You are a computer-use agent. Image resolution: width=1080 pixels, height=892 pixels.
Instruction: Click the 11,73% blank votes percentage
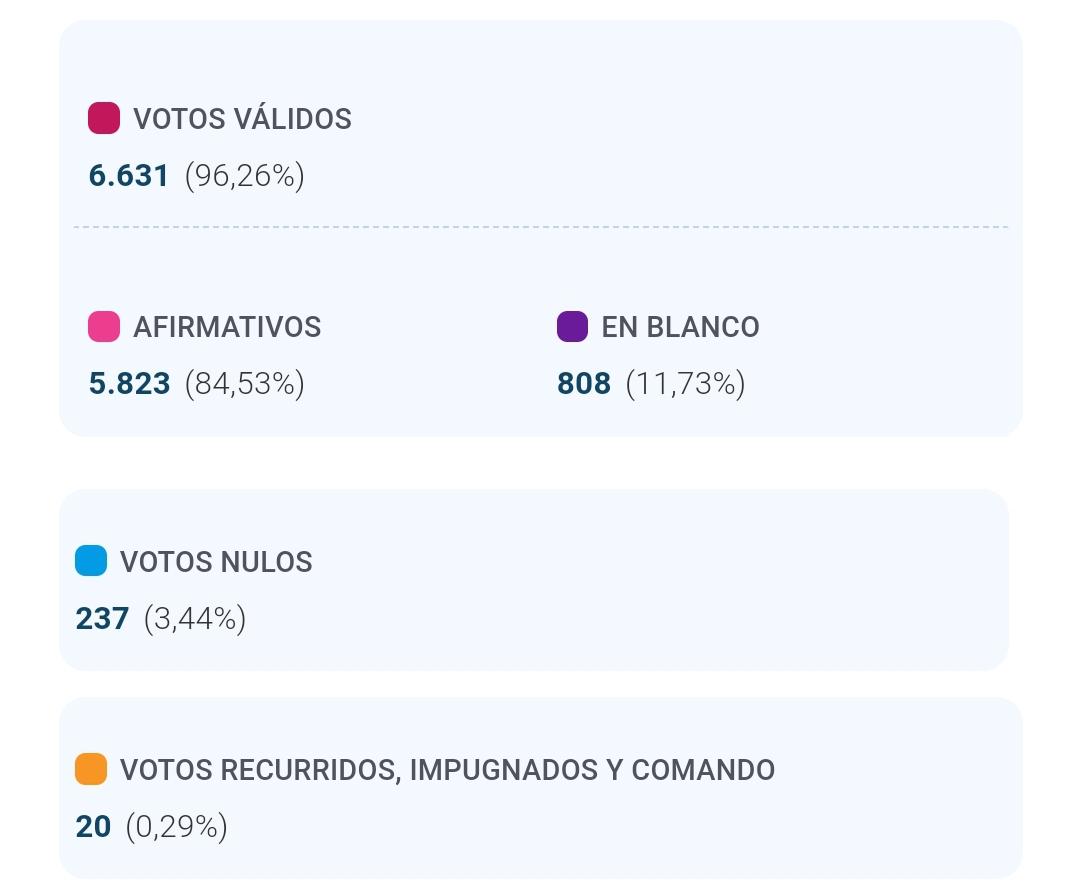pyautogui.click(x=686, y=385)
